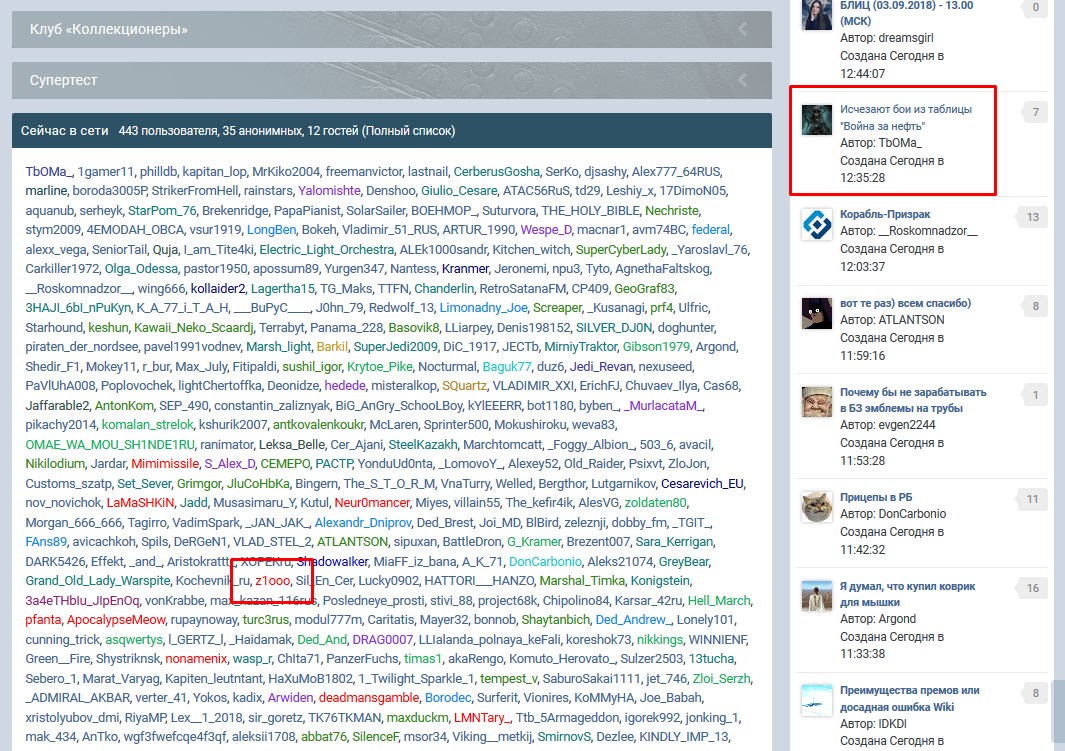
Task: Open user SuperCyberLady profile
Action: (621, 249)
